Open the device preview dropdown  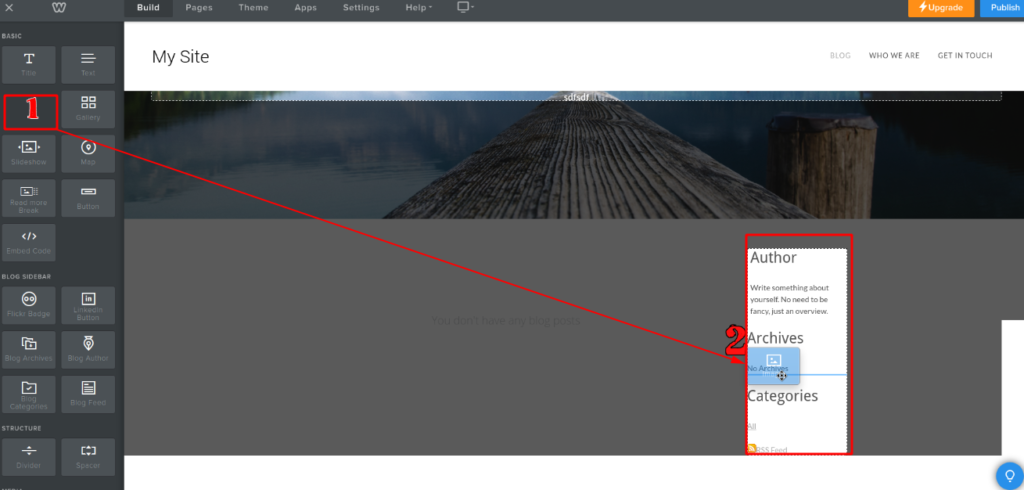coord(465,7)
